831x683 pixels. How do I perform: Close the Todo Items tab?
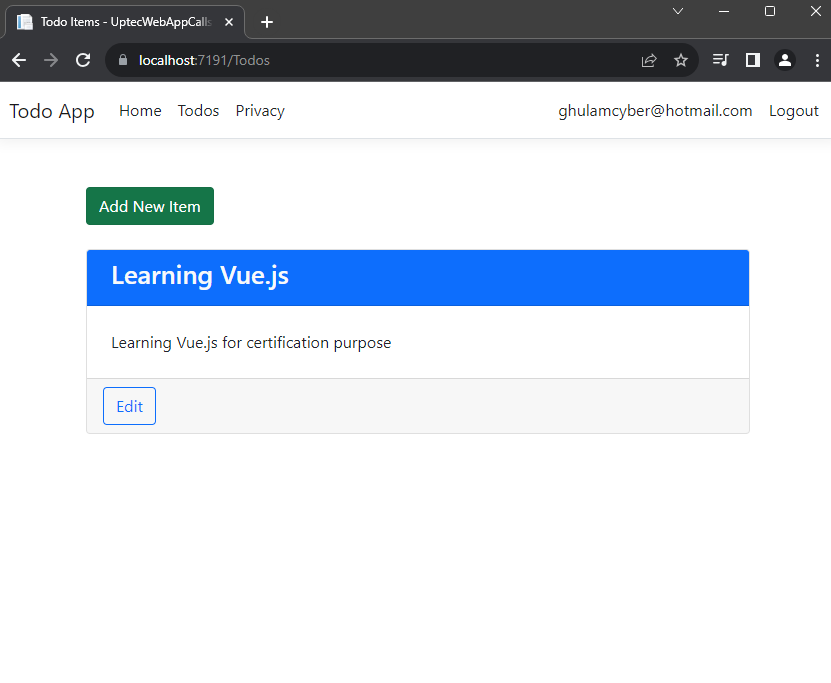coord(229,22)
